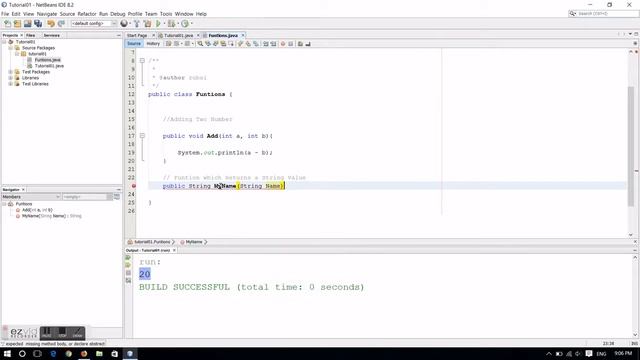Click the Cortana search circle on taskbar

22,354
